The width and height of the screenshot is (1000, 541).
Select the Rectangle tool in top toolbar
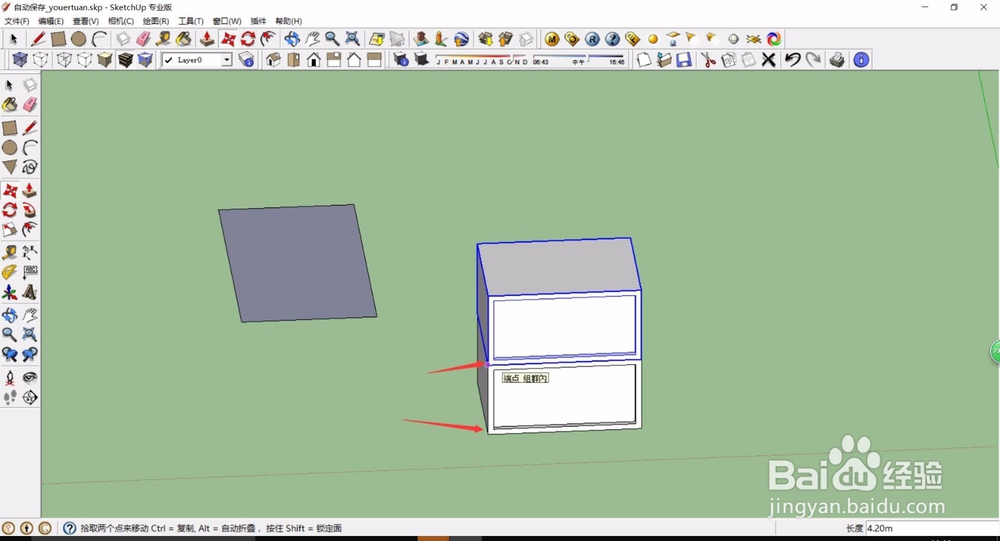[x=58, y=40]
